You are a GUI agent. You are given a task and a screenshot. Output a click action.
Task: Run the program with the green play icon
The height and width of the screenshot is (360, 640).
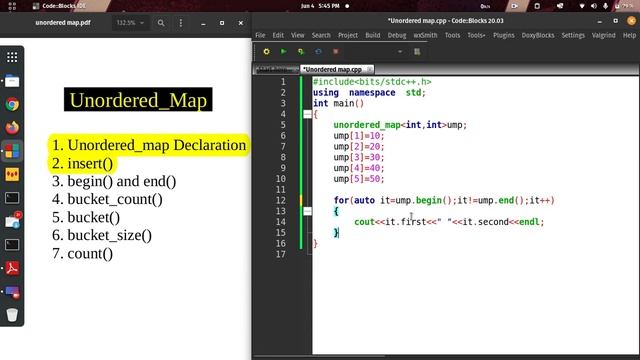tap(283, 51)
